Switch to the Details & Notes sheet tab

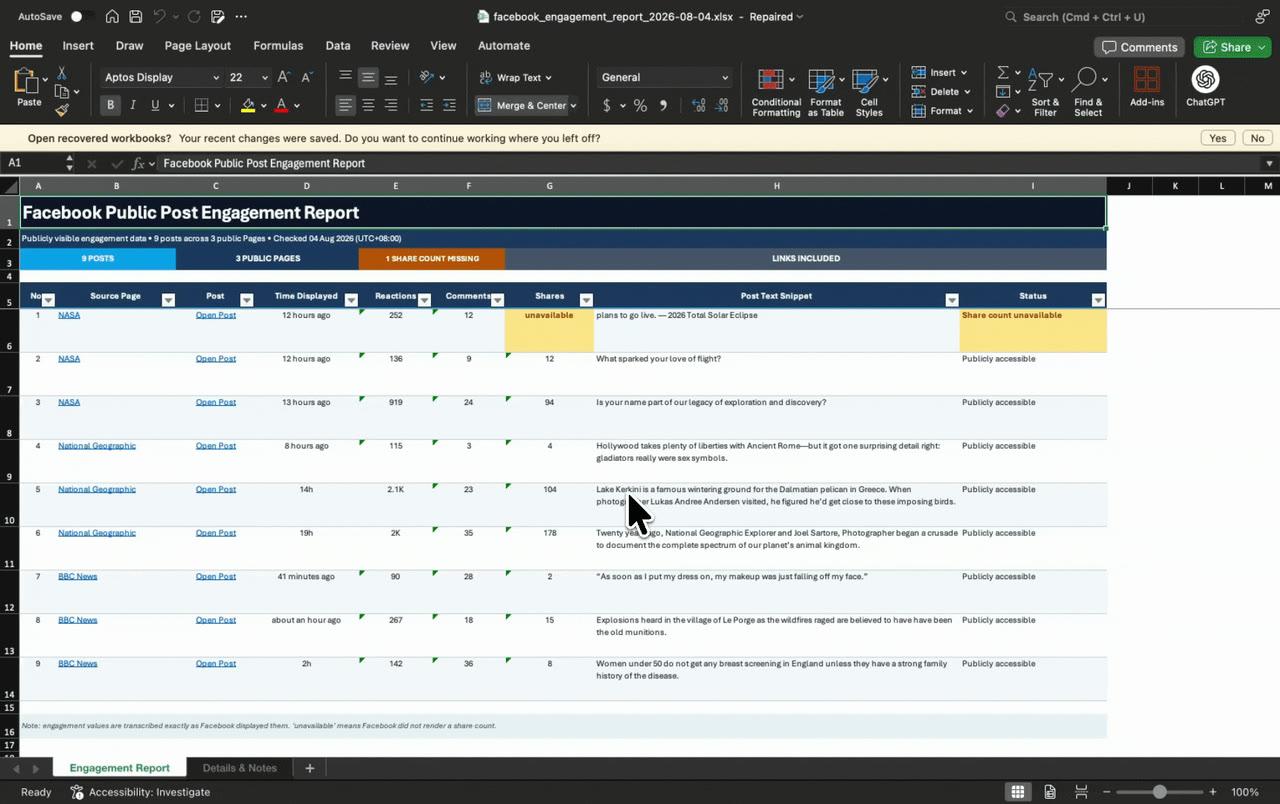click(240, 768)
